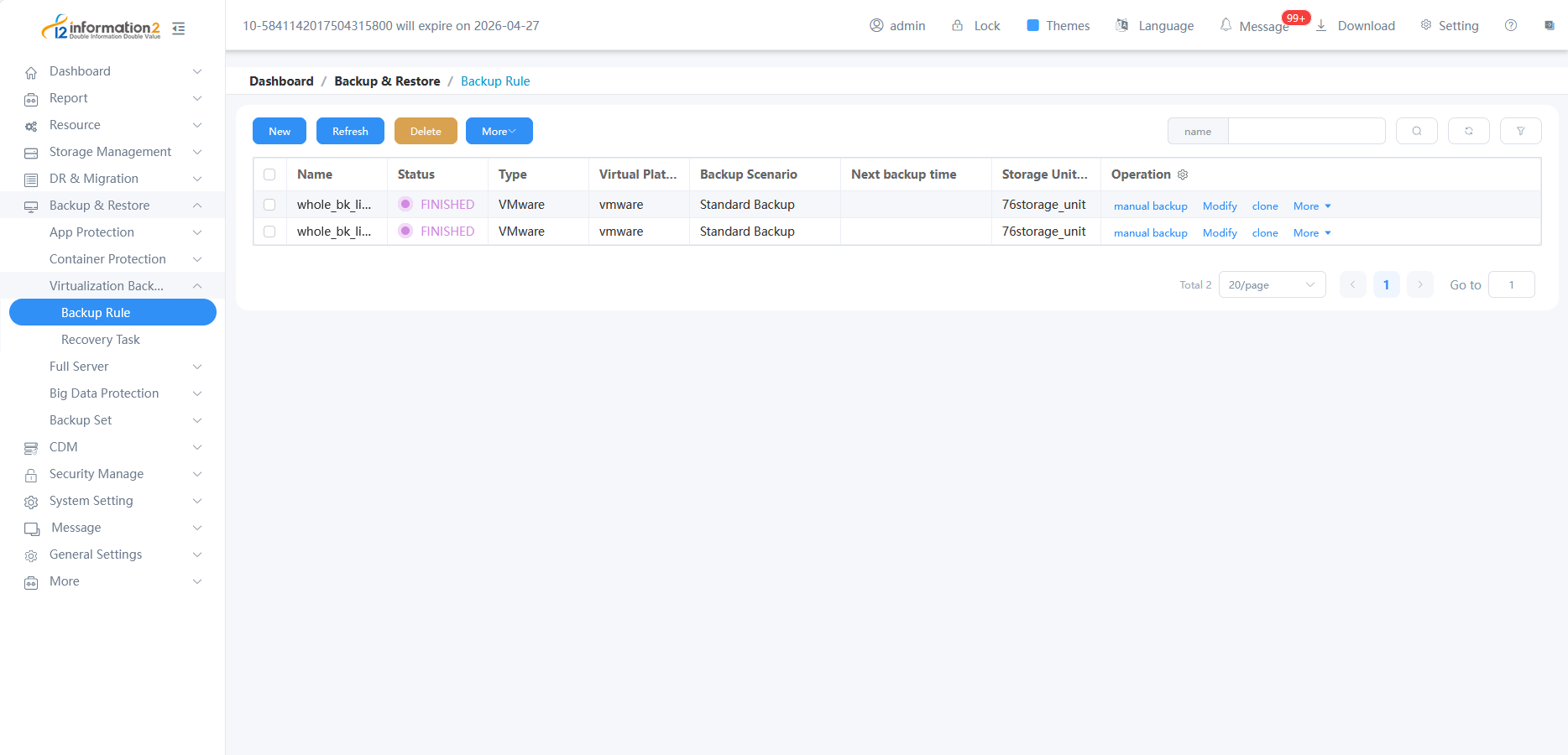The width and height of the screenshot is (1568, 755).
Task: Click the Message bell icon
Action: point(1226,25)
